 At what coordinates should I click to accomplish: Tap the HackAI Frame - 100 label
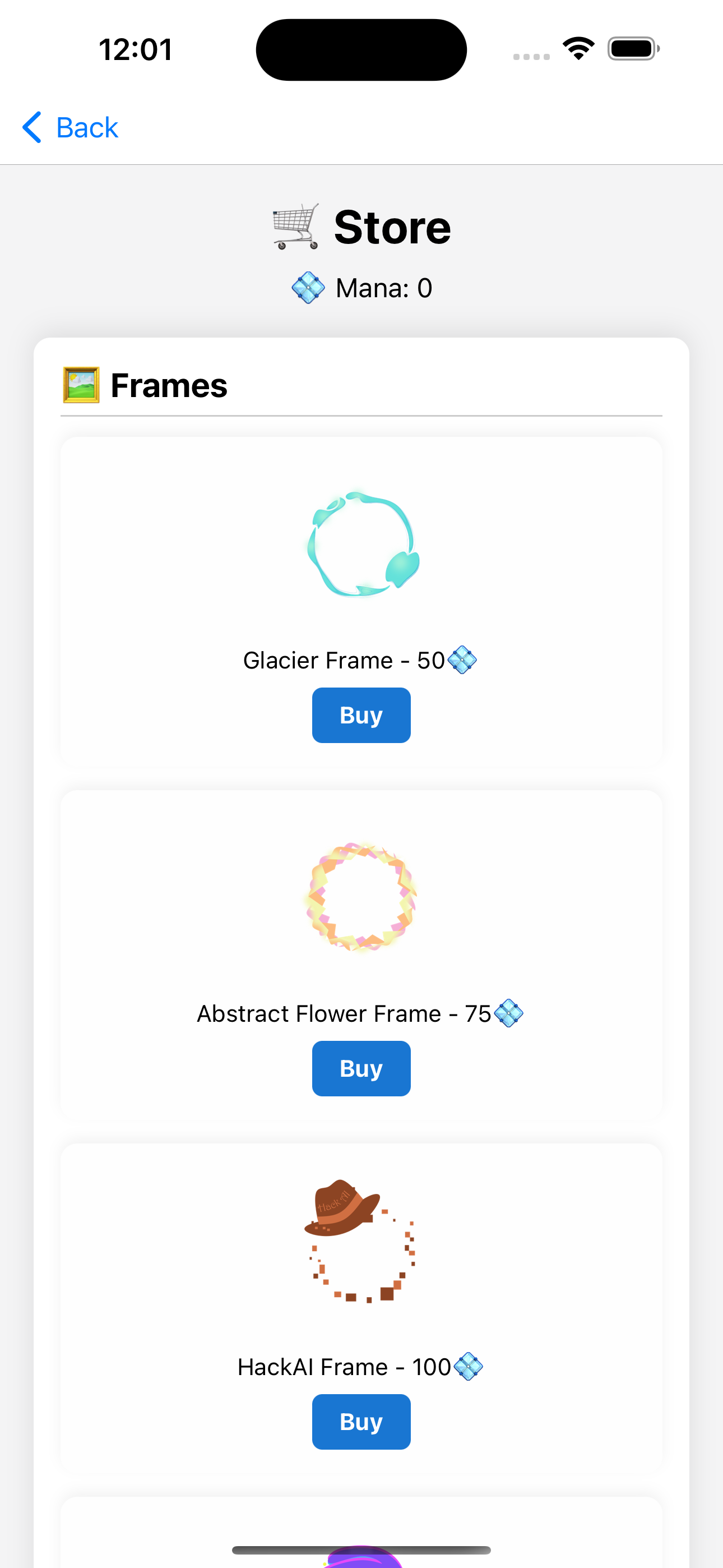[344, 1367]
